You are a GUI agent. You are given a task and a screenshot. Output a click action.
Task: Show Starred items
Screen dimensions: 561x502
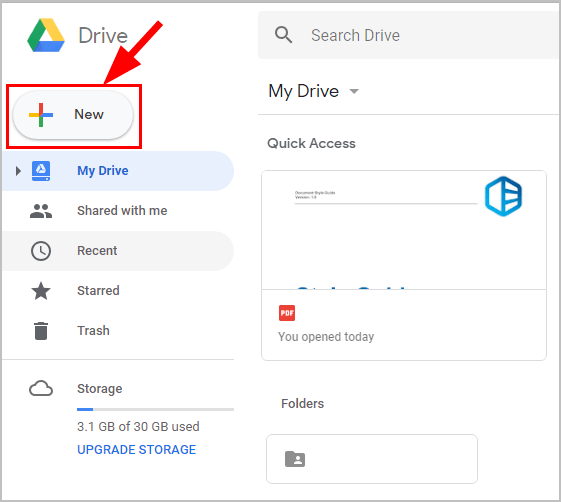click(x=118, y=291)
